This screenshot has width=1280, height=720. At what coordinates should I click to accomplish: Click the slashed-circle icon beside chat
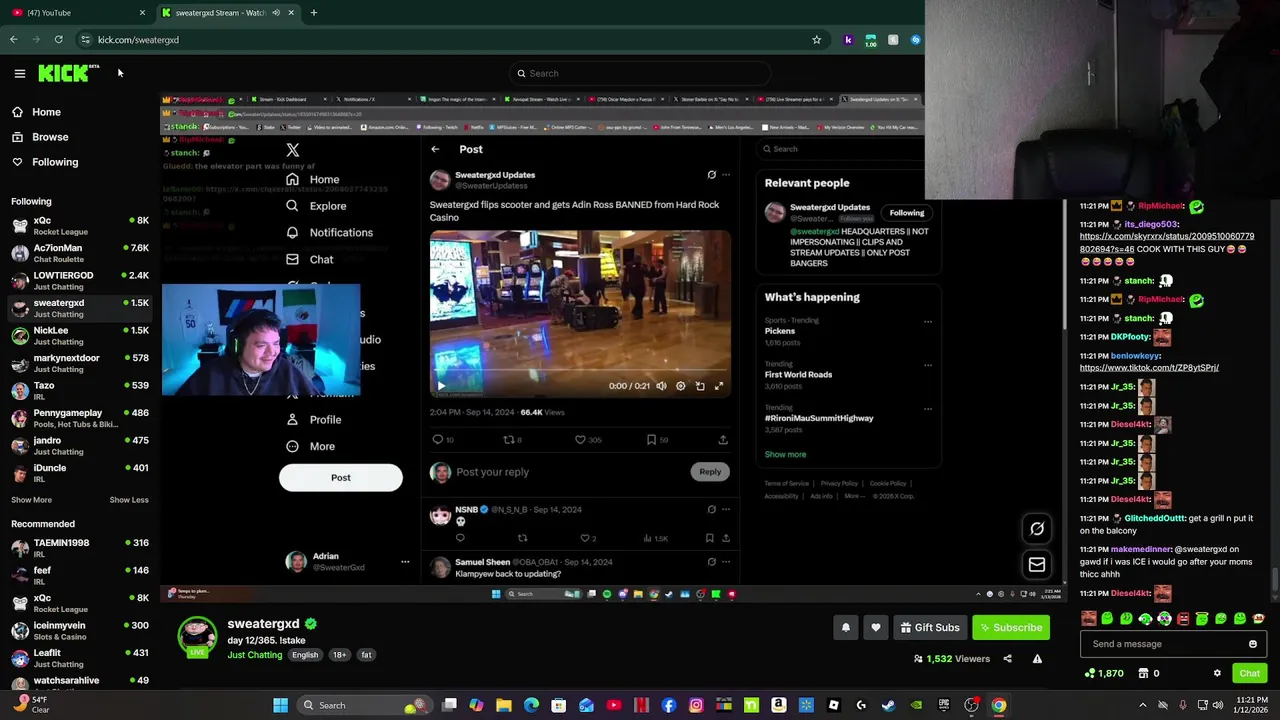click(x=1037, y=529)
